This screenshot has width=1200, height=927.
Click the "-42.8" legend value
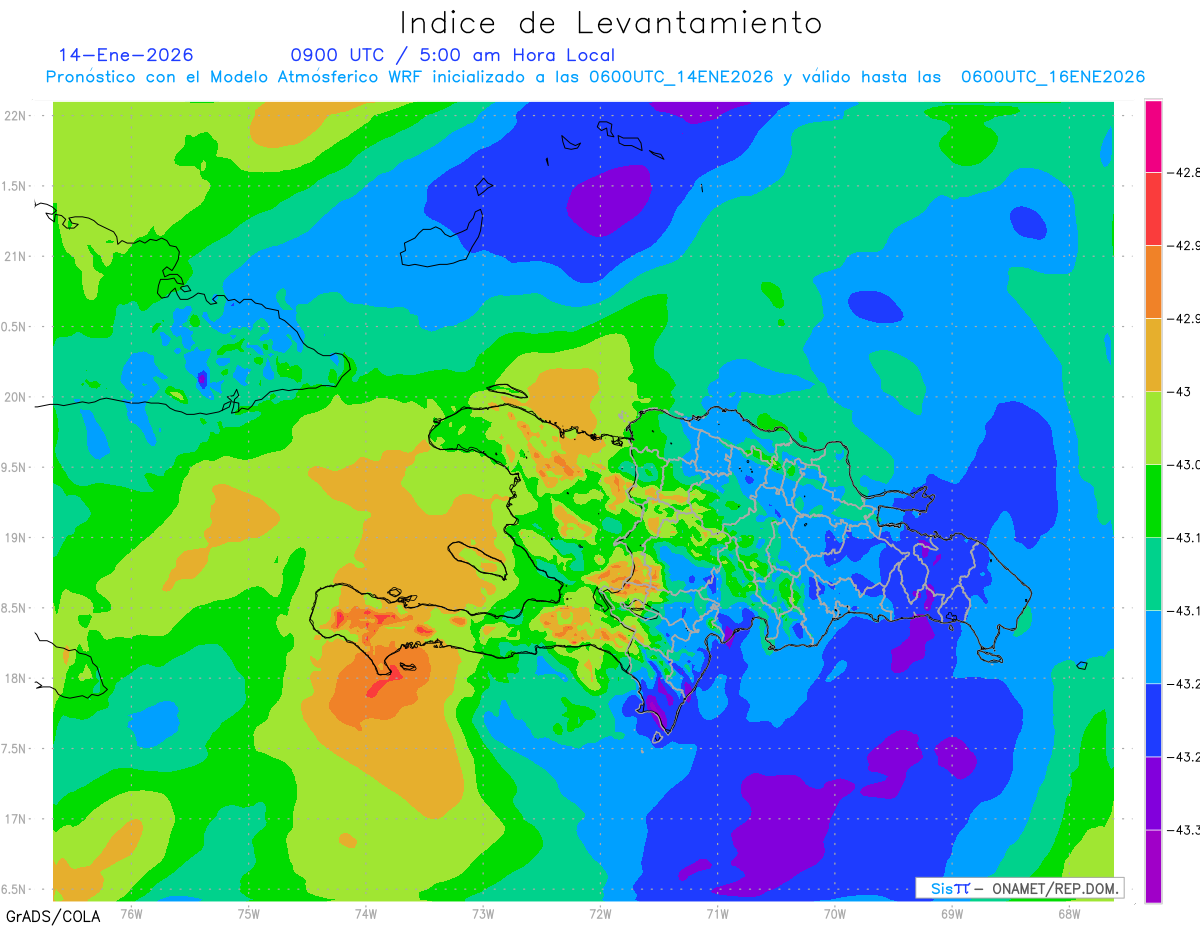click(1184, 172)
